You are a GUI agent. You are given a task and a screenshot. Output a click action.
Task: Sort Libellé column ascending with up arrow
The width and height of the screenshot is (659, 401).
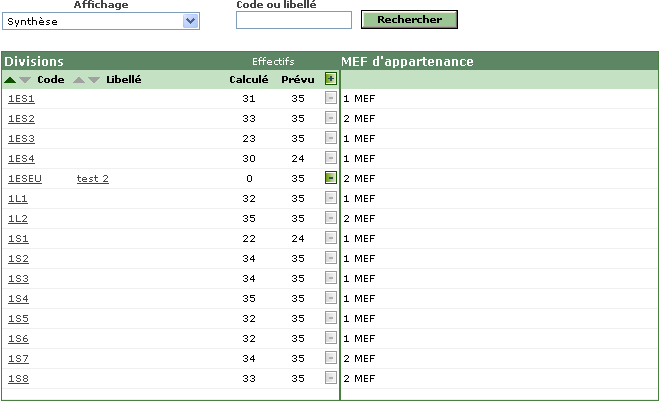(x=79, y=80)
